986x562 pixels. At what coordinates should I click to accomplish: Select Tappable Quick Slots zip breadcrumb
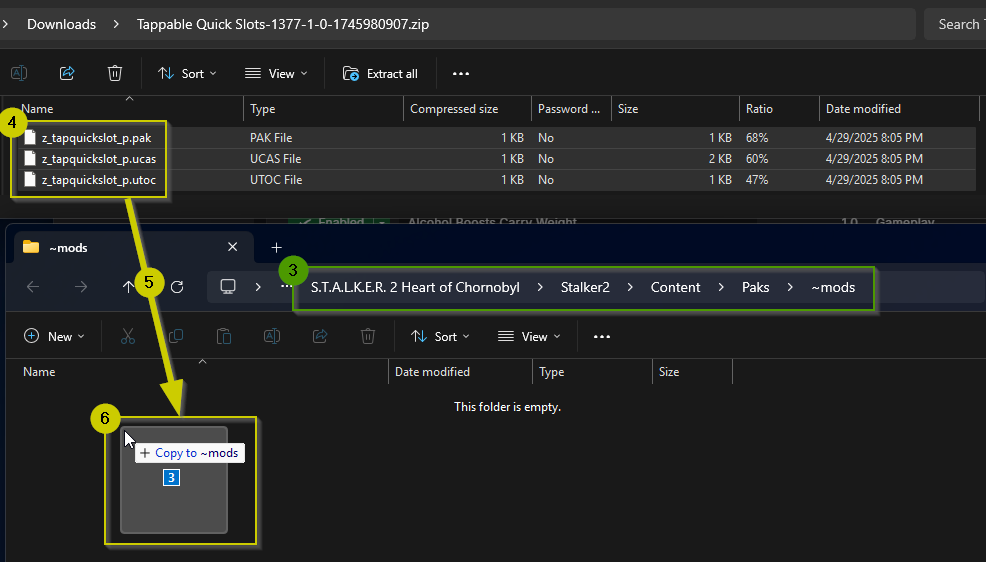point(283,25)
